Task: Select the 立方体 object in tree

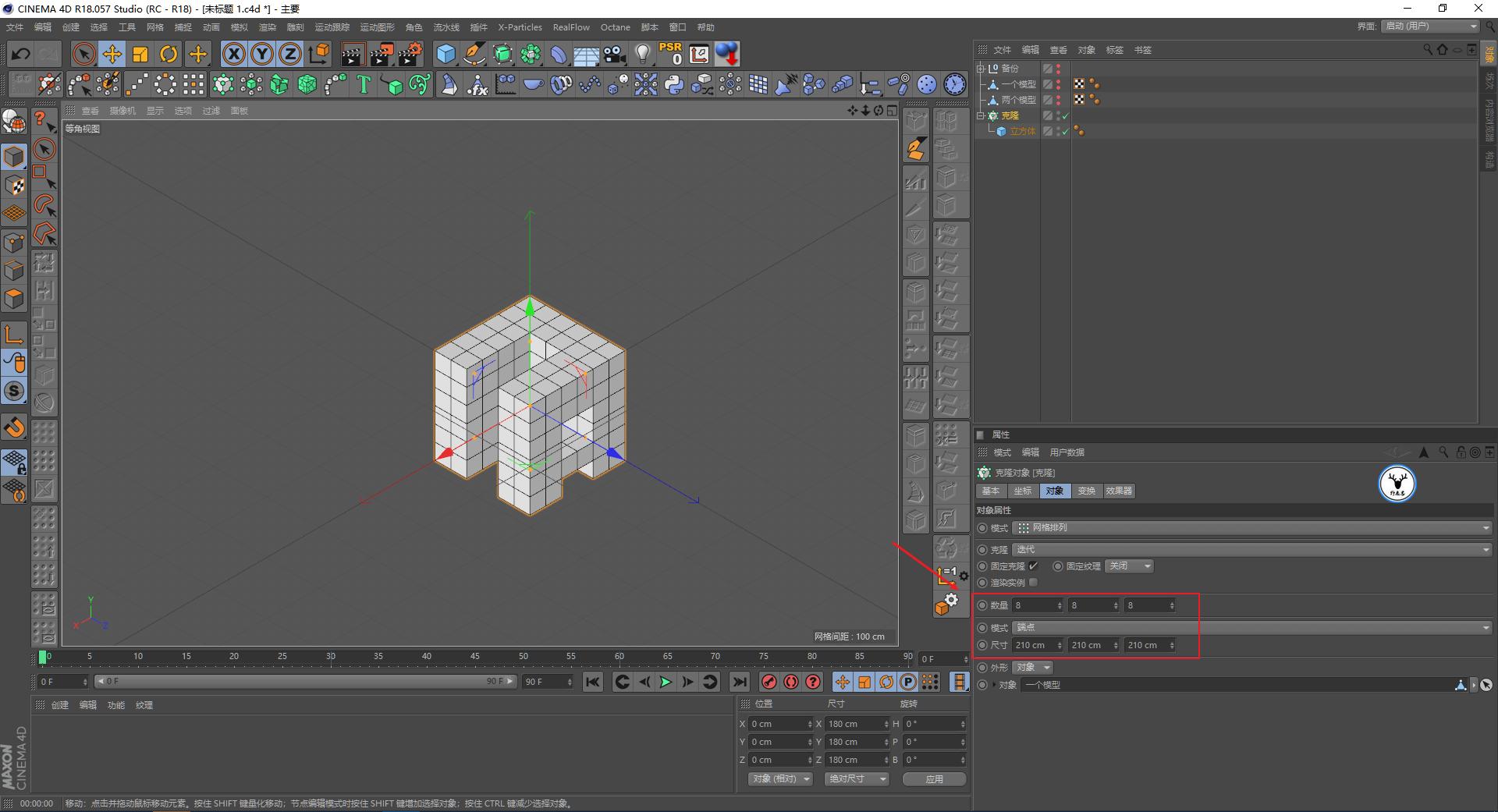Action: pos(1022,131)
